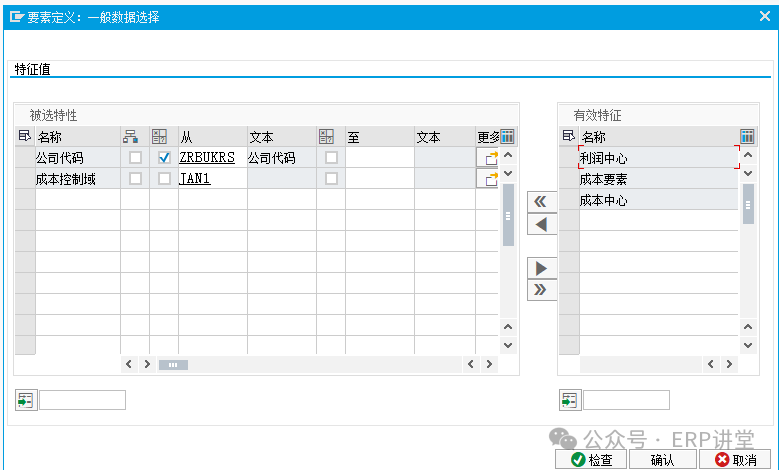Viewport: 779px width, 470px height.
Task: Click the double-right arrow remove-all button
Action: (541, 290)
